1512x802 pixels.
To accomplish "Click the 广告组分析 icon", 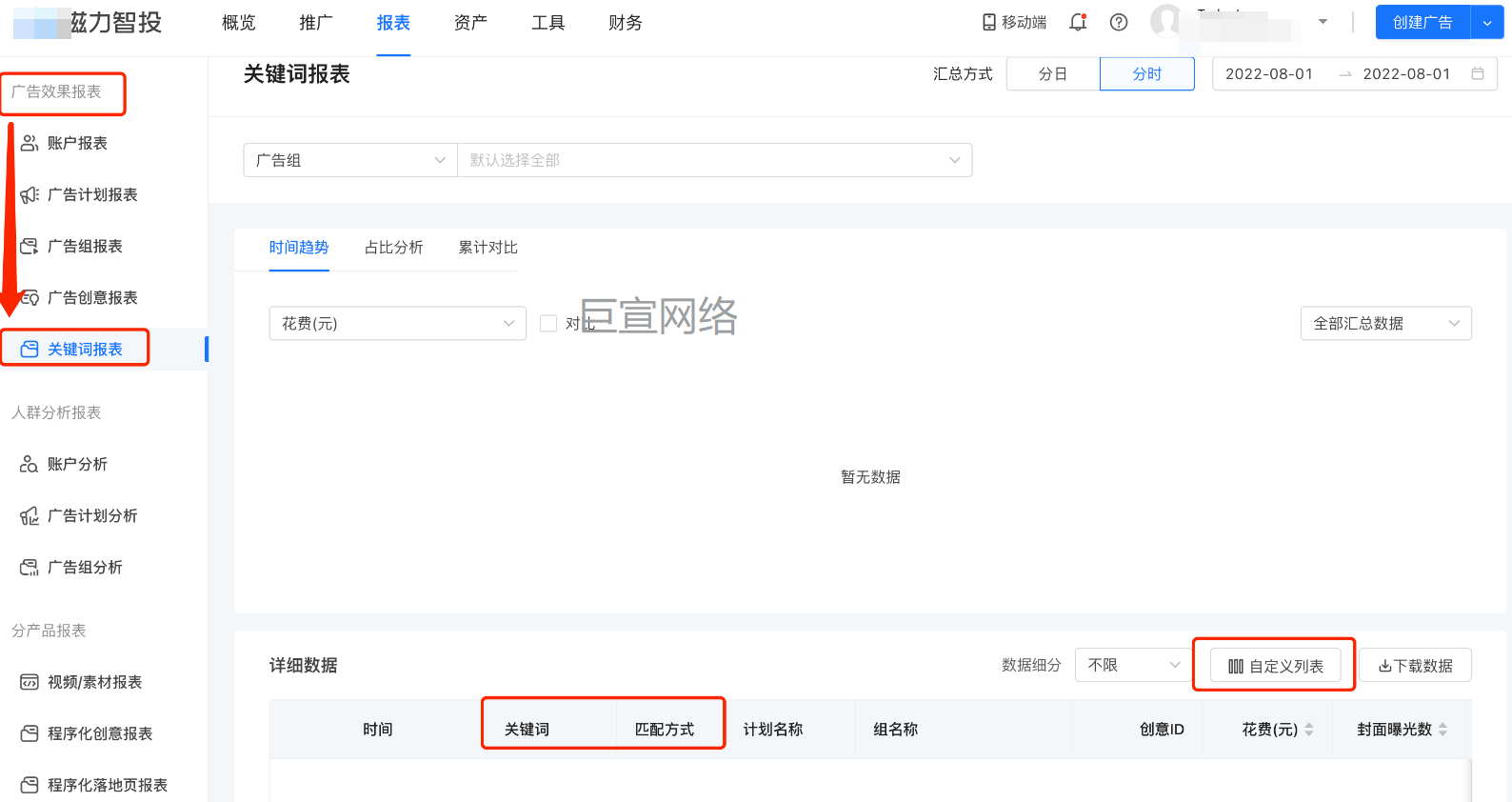I will pos(30,567).
